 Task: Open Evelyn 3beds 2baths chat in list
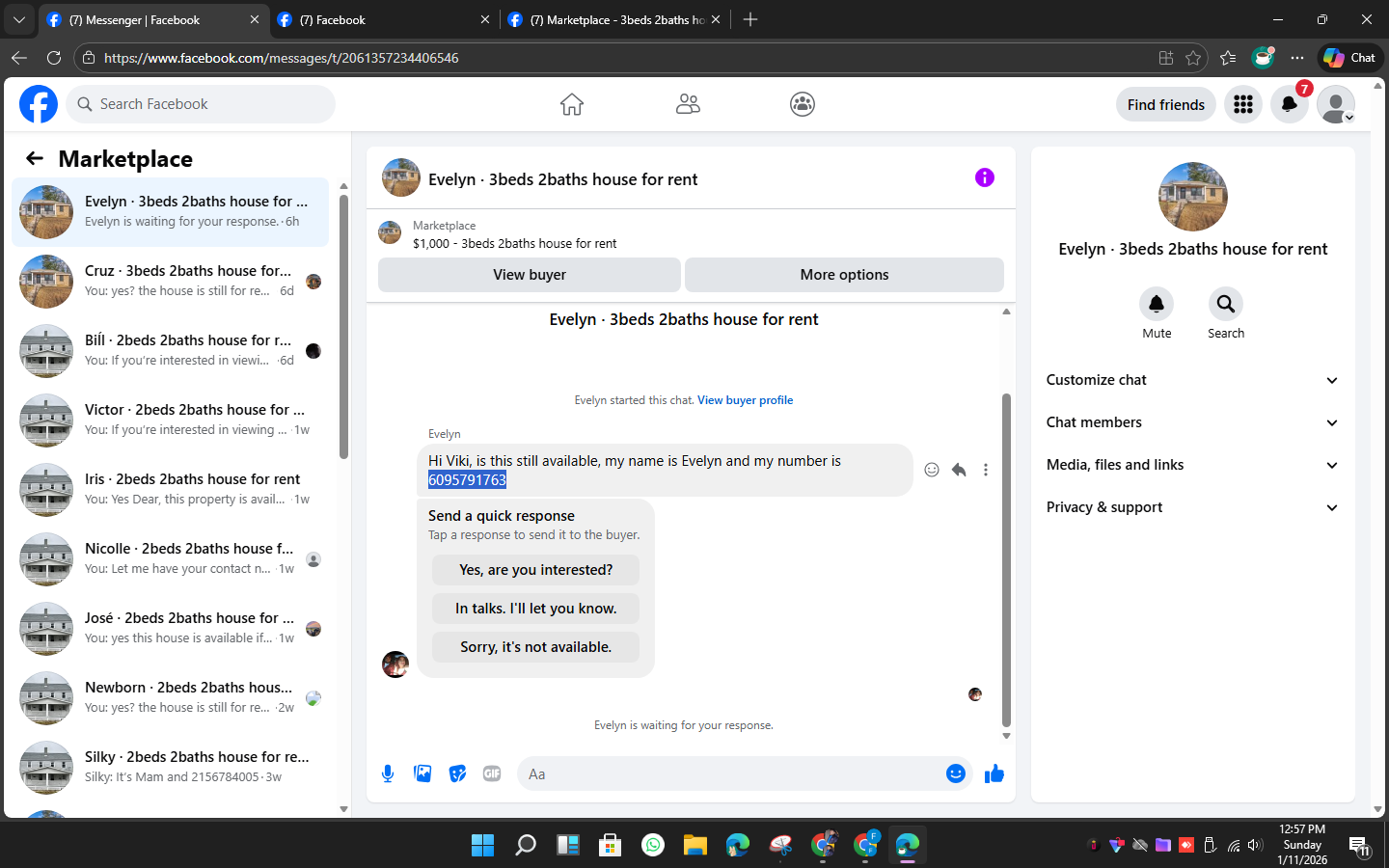170,212
